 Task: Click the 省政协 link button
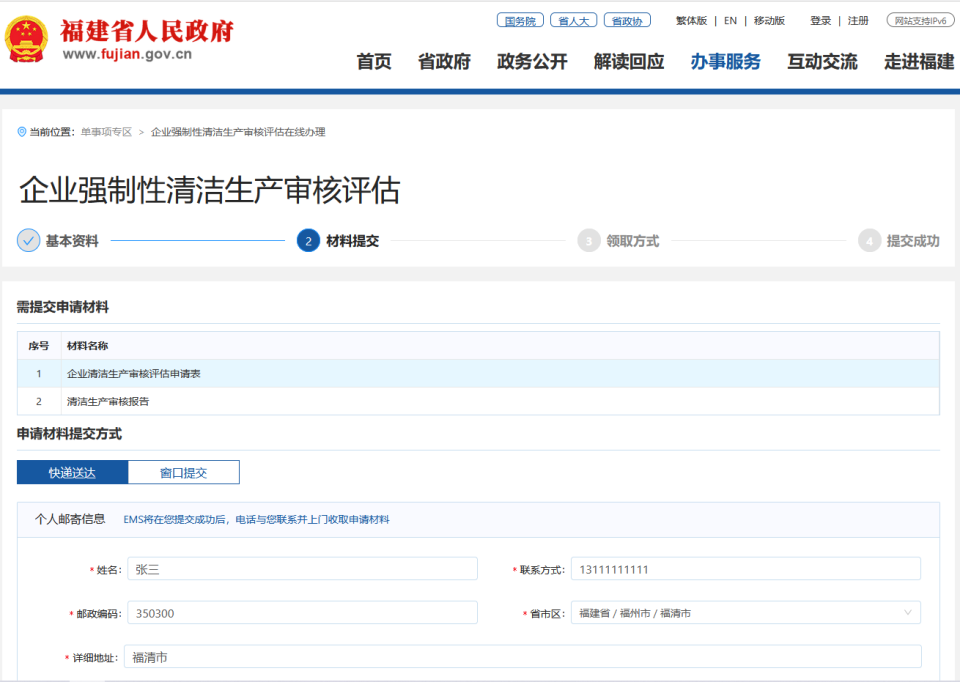[x=627, y=20]
